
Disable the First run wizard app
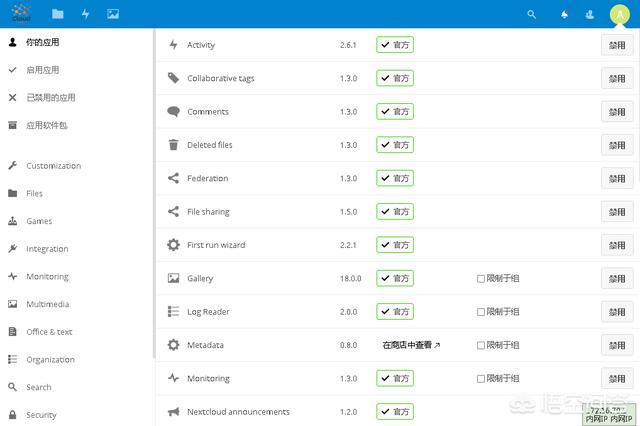(617, 246)
